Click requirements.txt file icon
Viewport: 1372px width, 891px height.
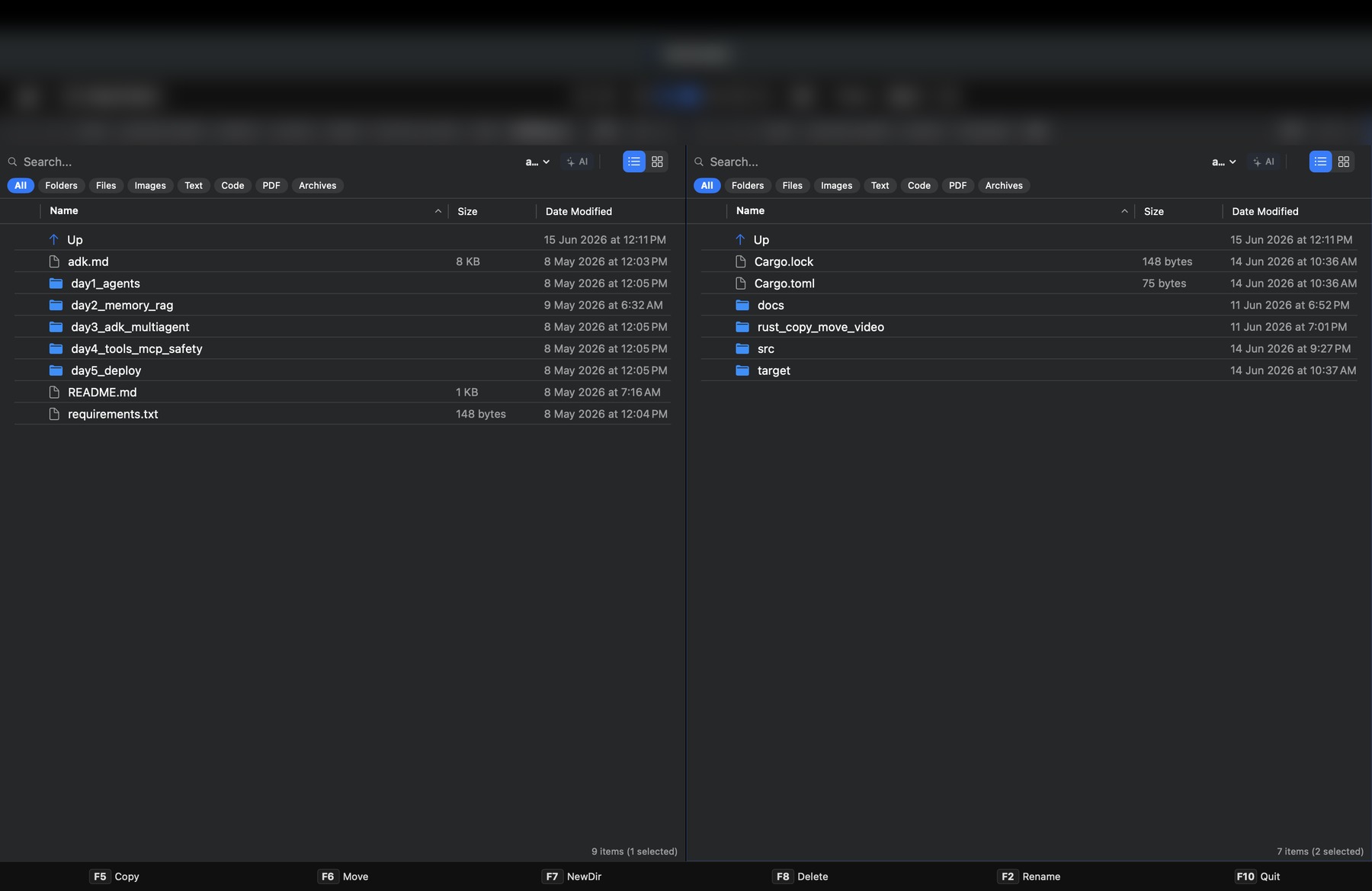pyautogui.click(x=54, y=414)
